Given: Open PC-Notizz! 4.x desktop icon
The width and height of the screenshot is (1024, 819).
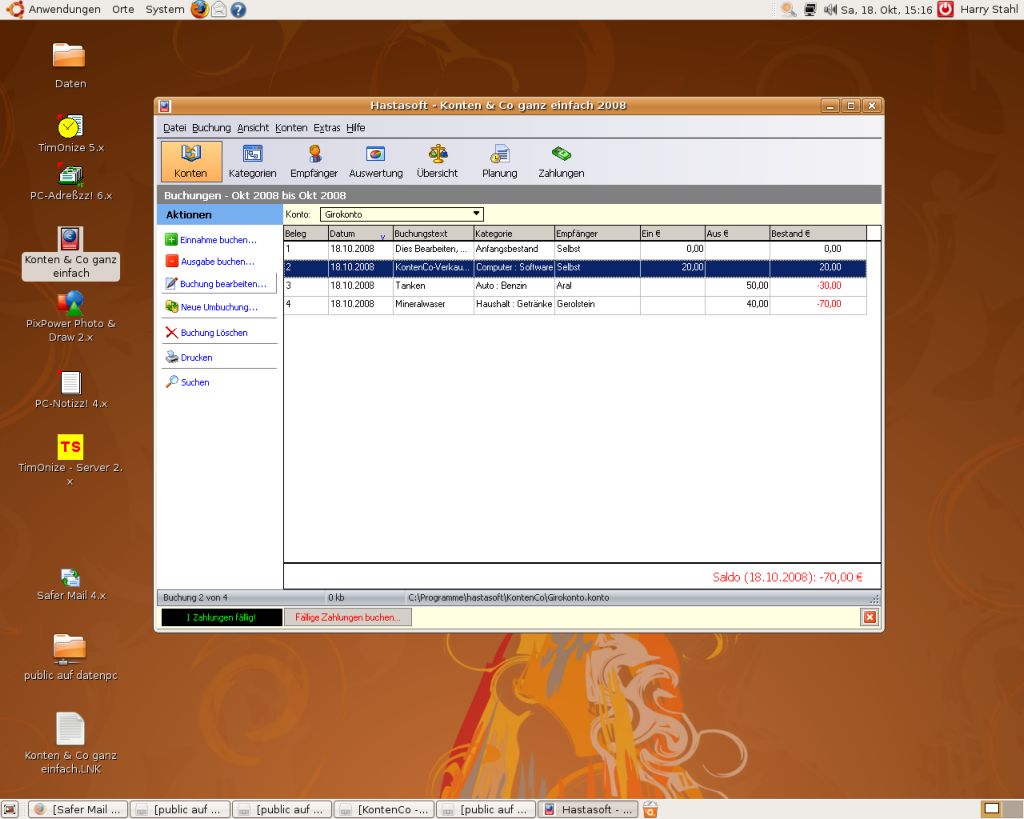Looking at the screenshot, I should coord(71,390).
